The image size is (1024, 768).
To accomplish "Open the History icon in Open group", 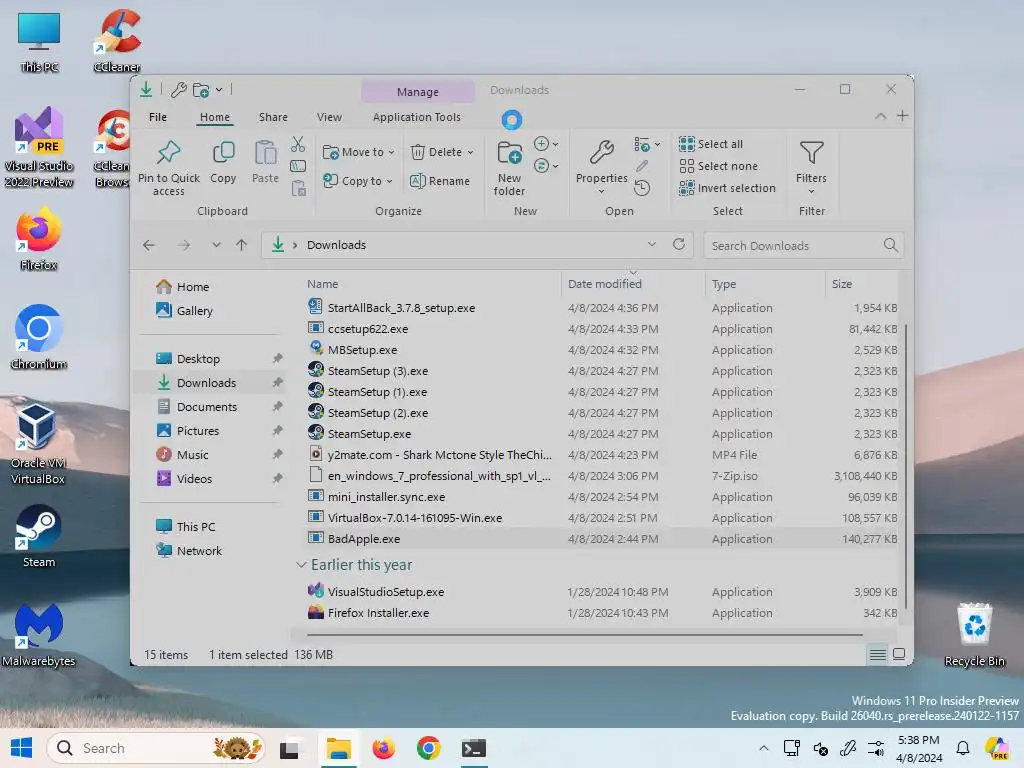I will 642,188.
